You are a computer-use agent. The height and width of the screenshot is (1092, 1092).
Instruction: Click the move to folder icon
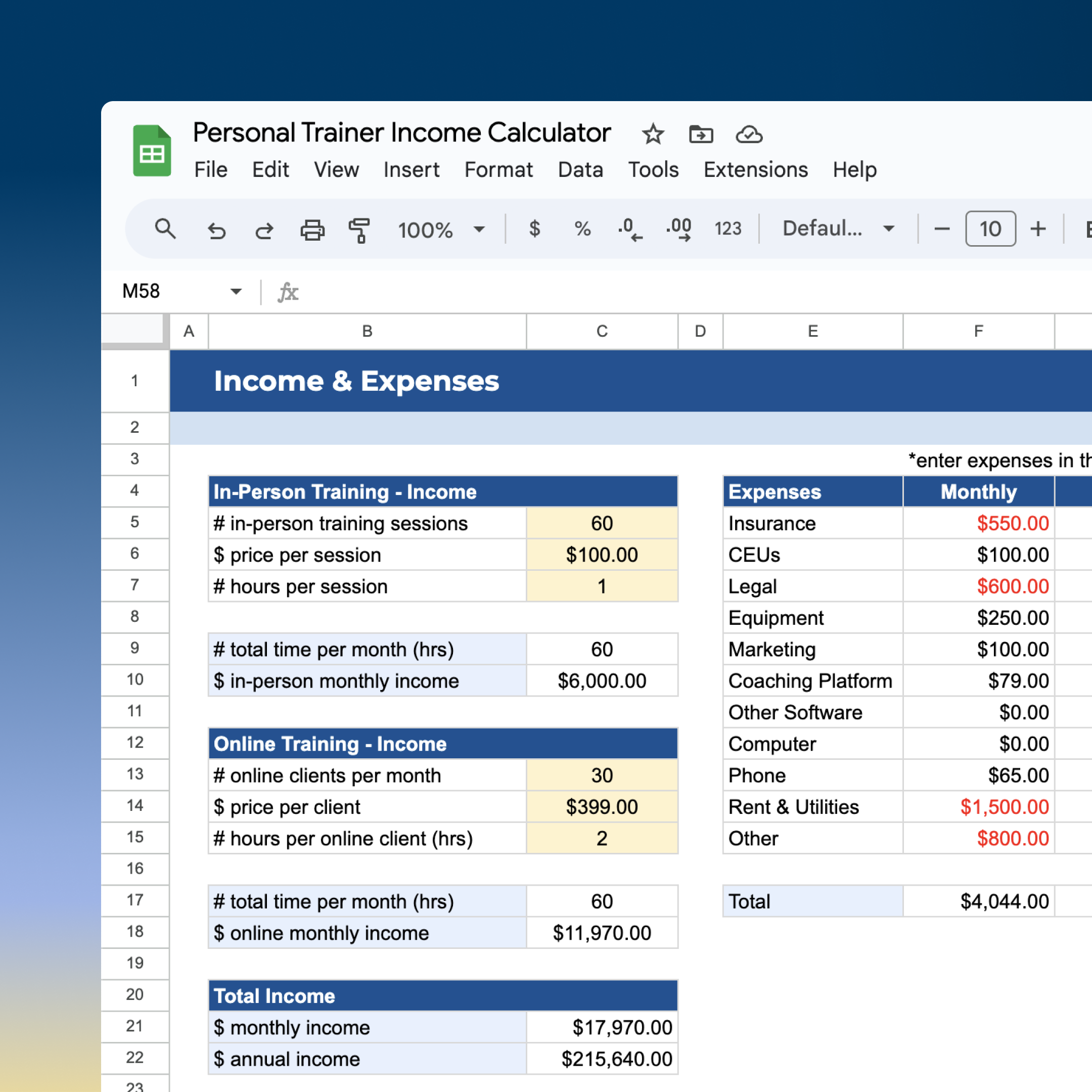click(x=701, y=134)
